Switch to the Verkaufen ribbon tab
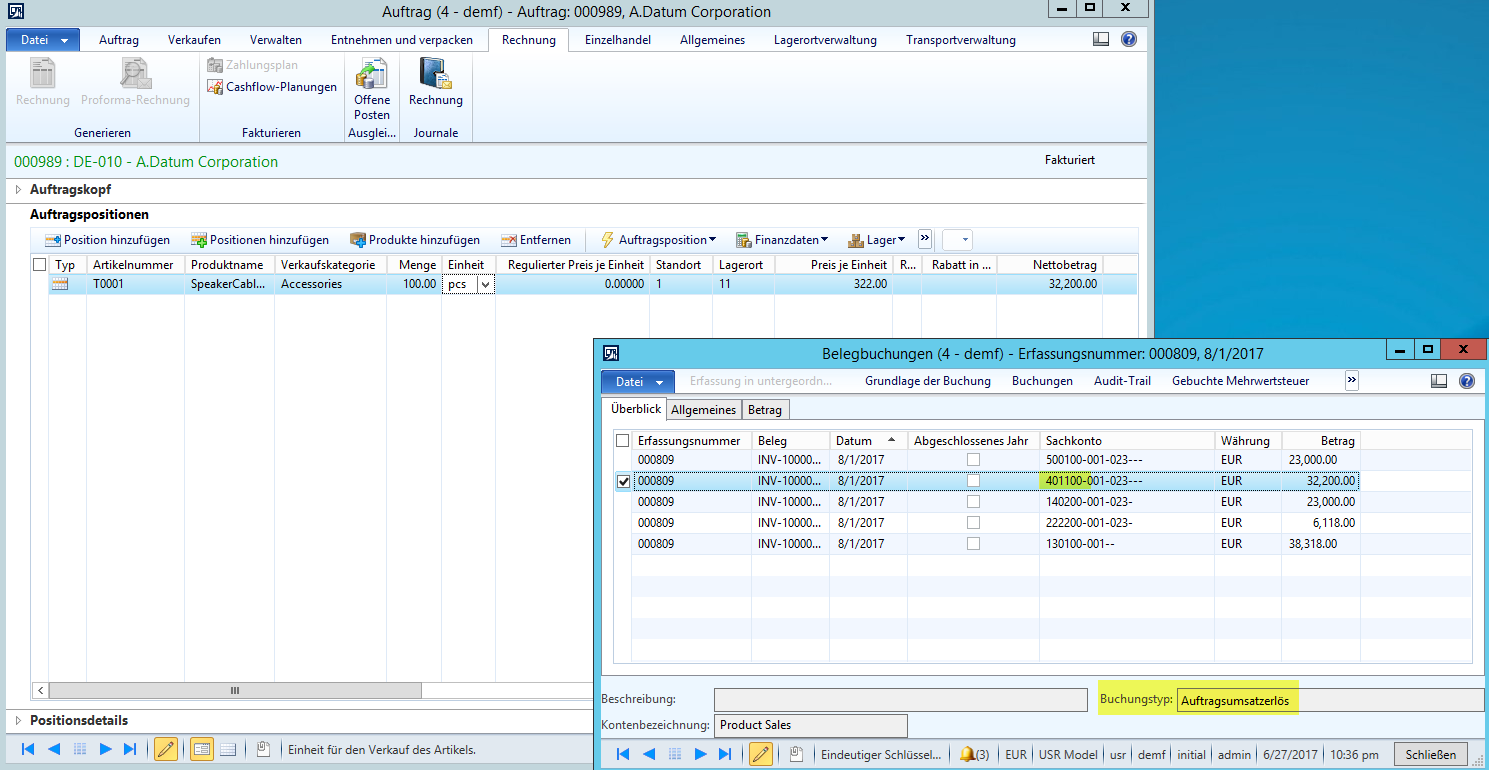Image resolution: width=1489 pixels, height=770 pixels. point(194,40)
